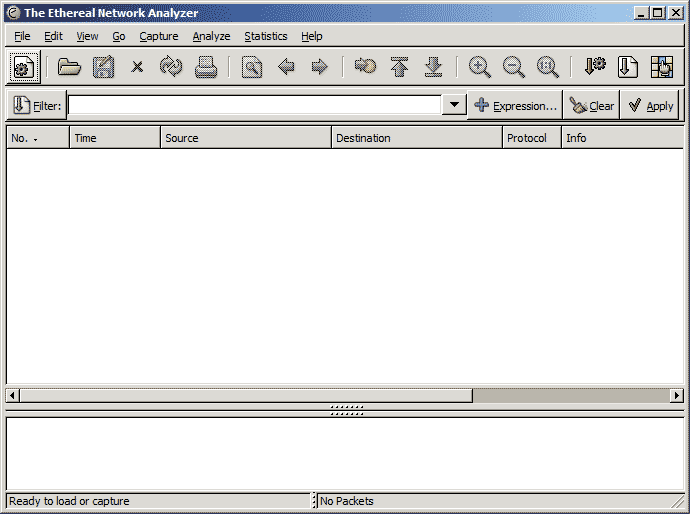Image resolution: width=690 pixels, height=514 pixels.
Task: Go forward in packet history arrow
Action: point(319,67)
